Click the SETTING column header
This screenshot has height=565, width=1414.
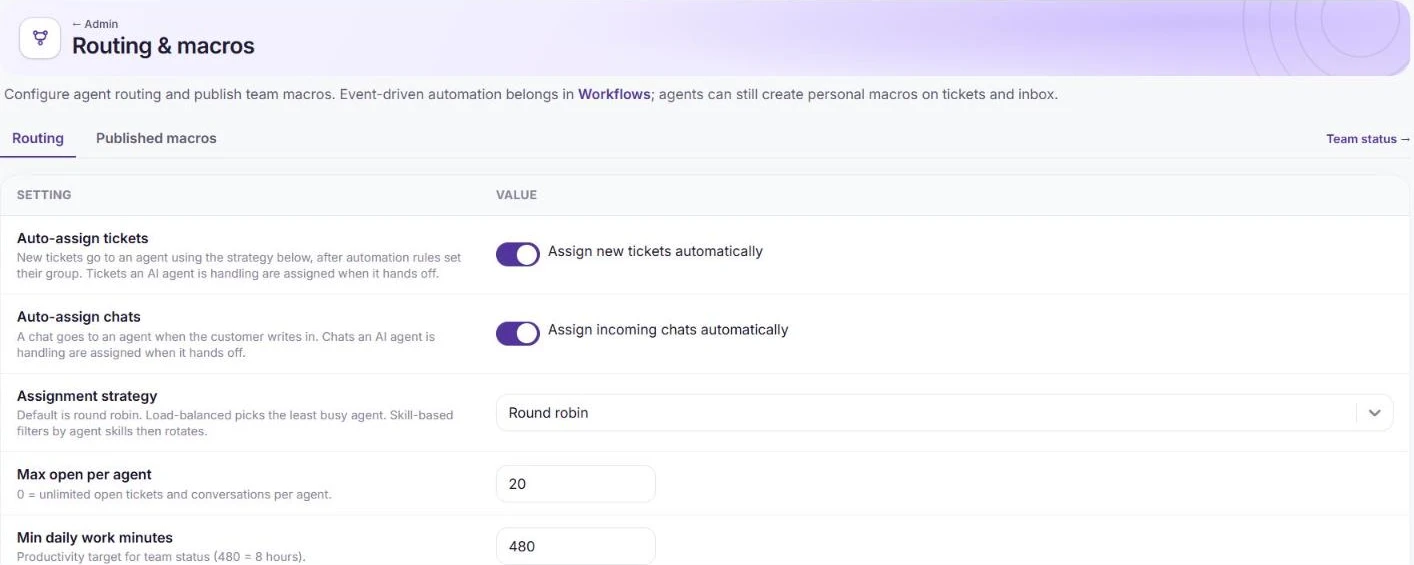tap(44, 195)
